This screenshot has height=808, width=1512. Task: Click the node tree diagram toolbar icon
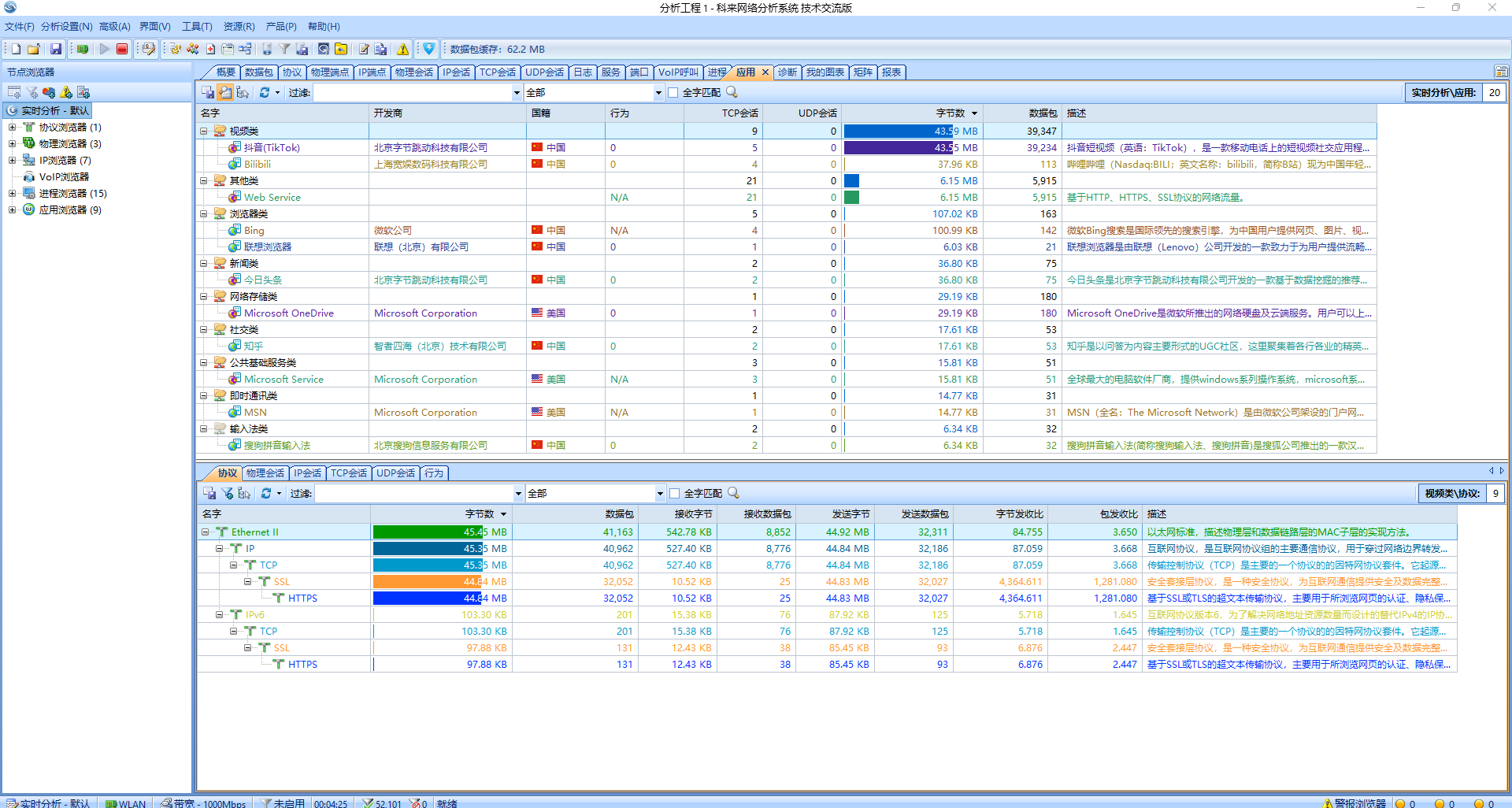click(245, 49)
